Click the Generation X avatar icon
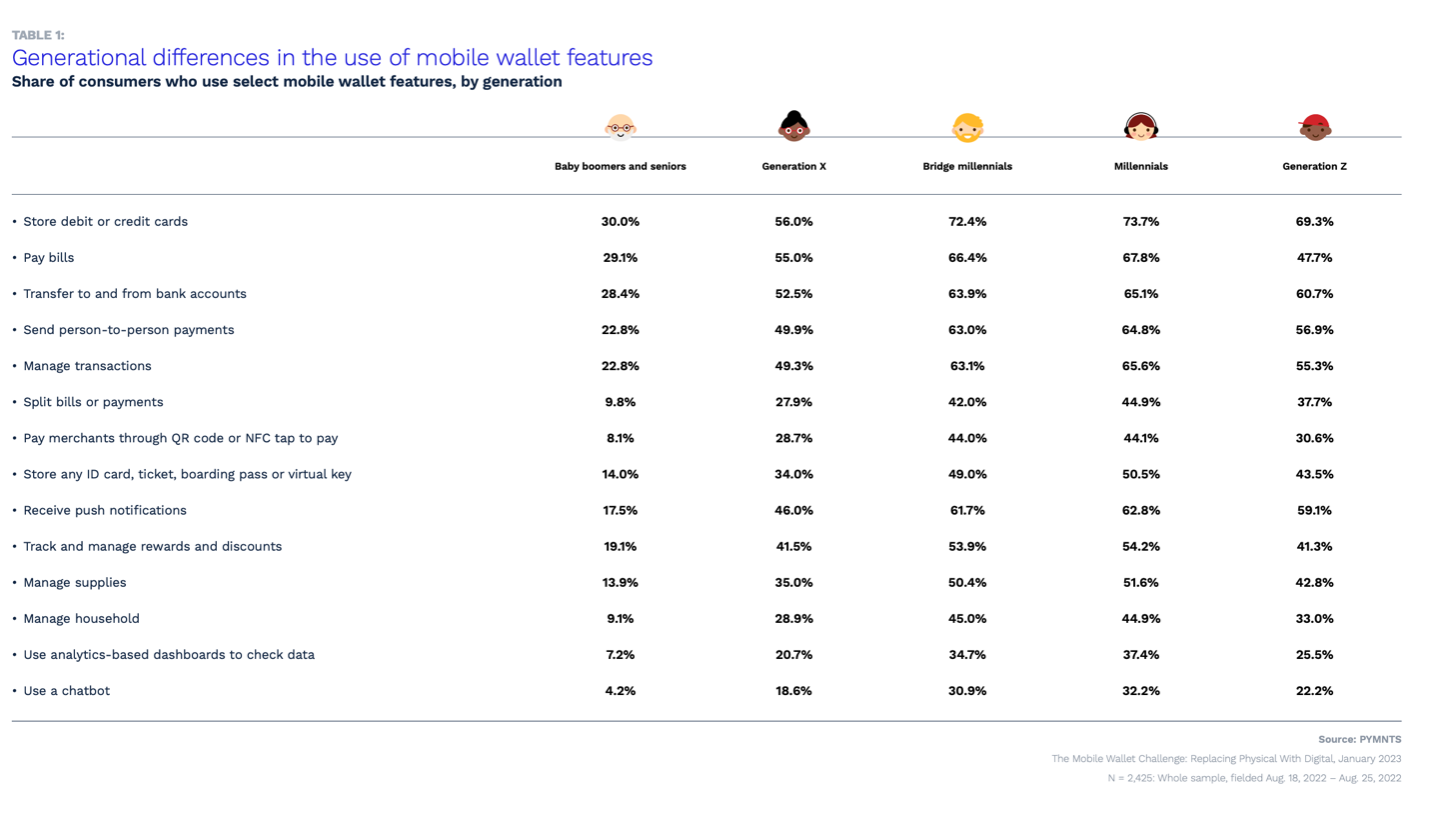The image size is (1430, 831). (794, 126)
